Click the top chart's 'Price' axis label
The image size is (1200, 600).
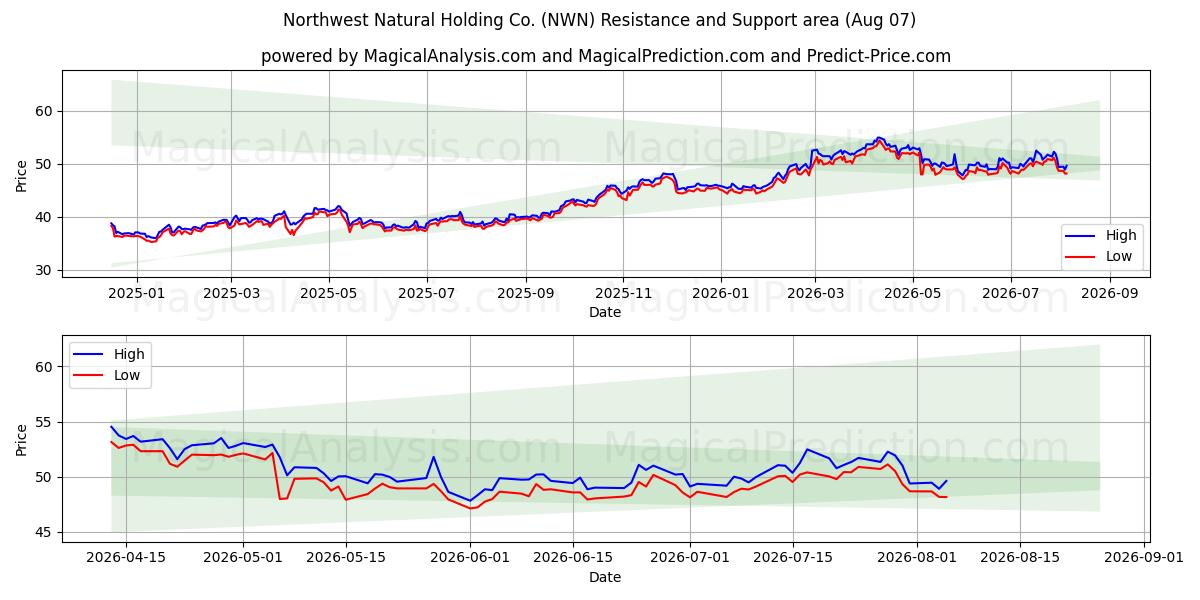(x=22, y=173)
